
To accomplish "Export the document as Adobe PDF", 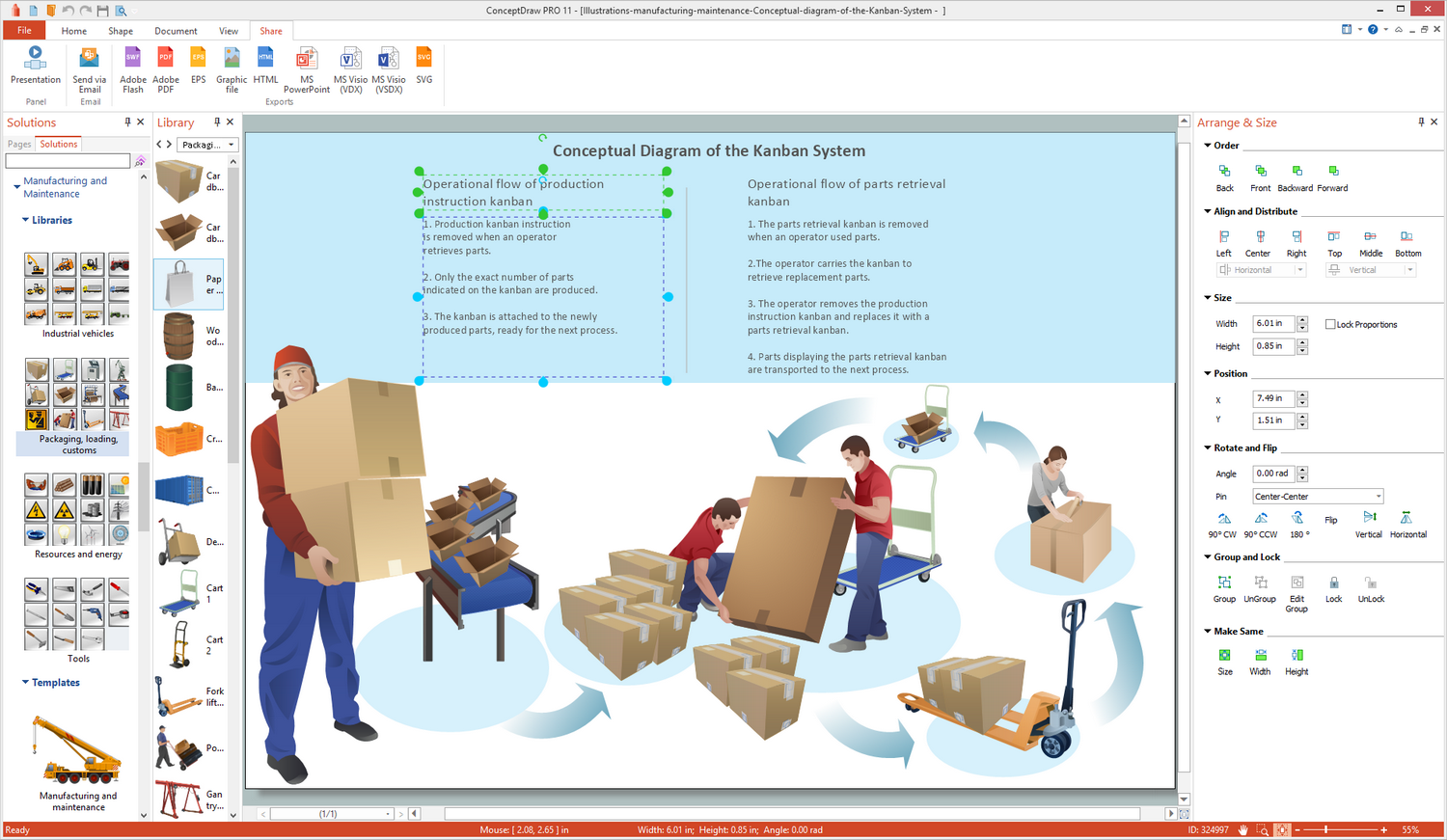I will [x=166, y=69].
